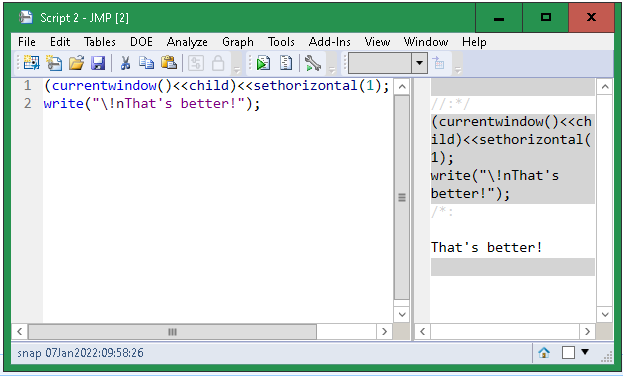The height and width of the screenshot is (376, 623).
Task: Click the padlock lock icon
Action: (x=218, y=63)
